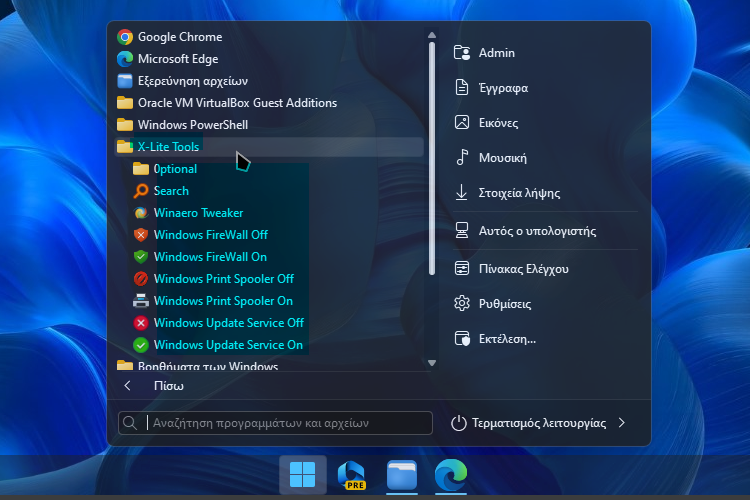Click the computer icon beside Αυτός ο υπολογιστής
The height and width of the screenshot is (500, 750).
coord(462,231)
